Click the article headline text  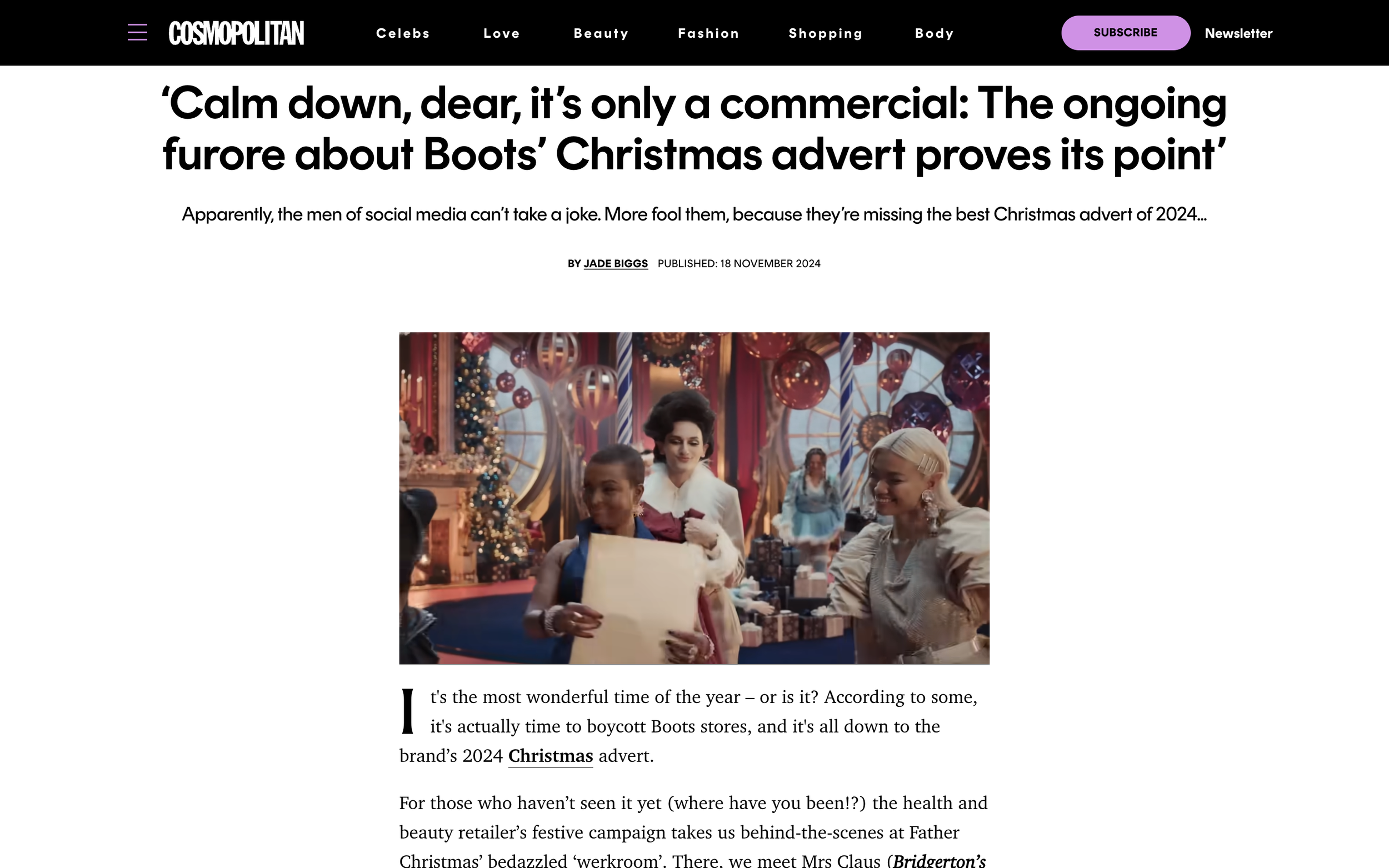coord(694,129)
